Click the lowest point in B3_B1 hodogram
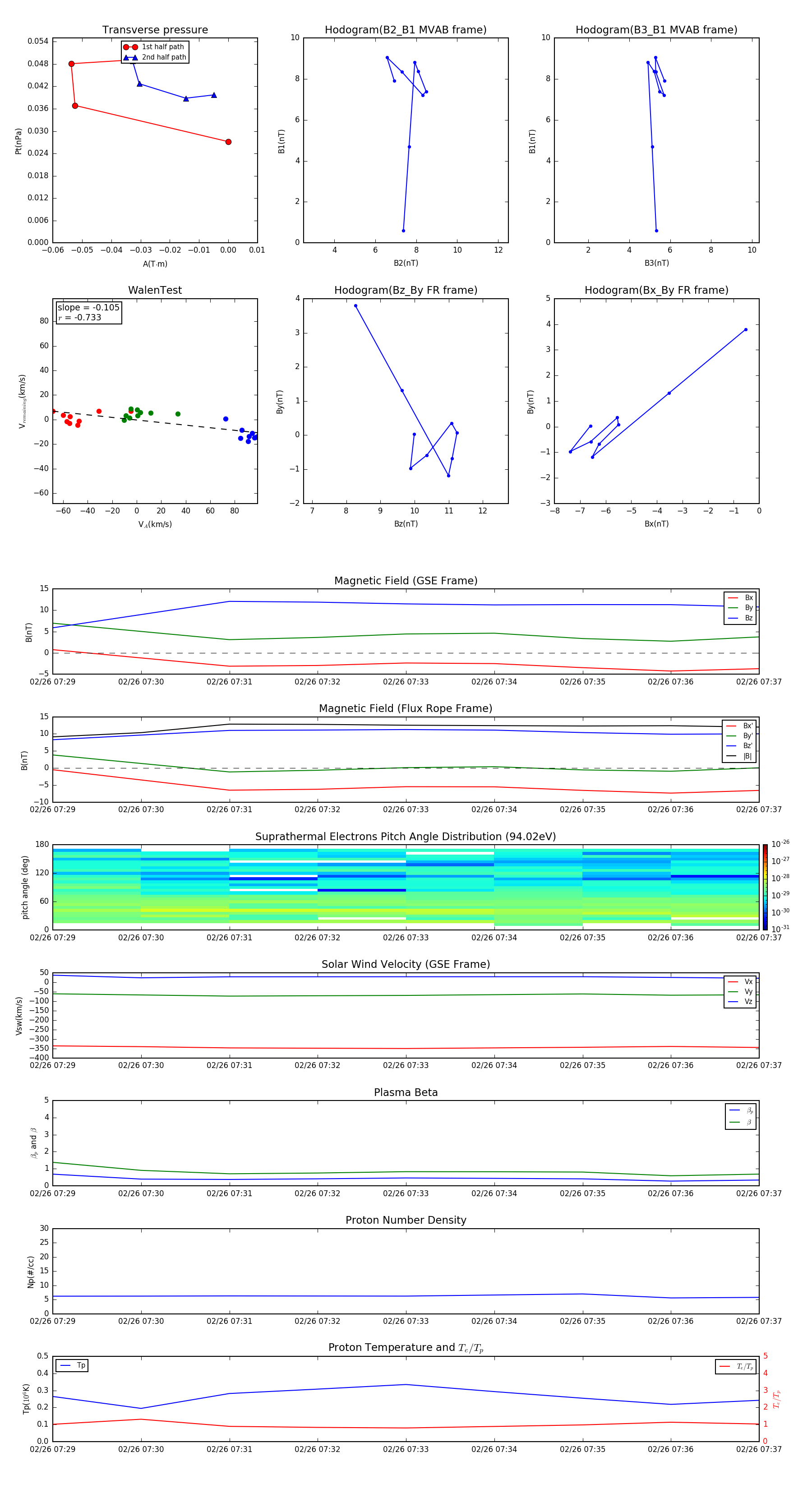Image resolution: width=812 pixels, height=1489 pixels. (656, 231)
